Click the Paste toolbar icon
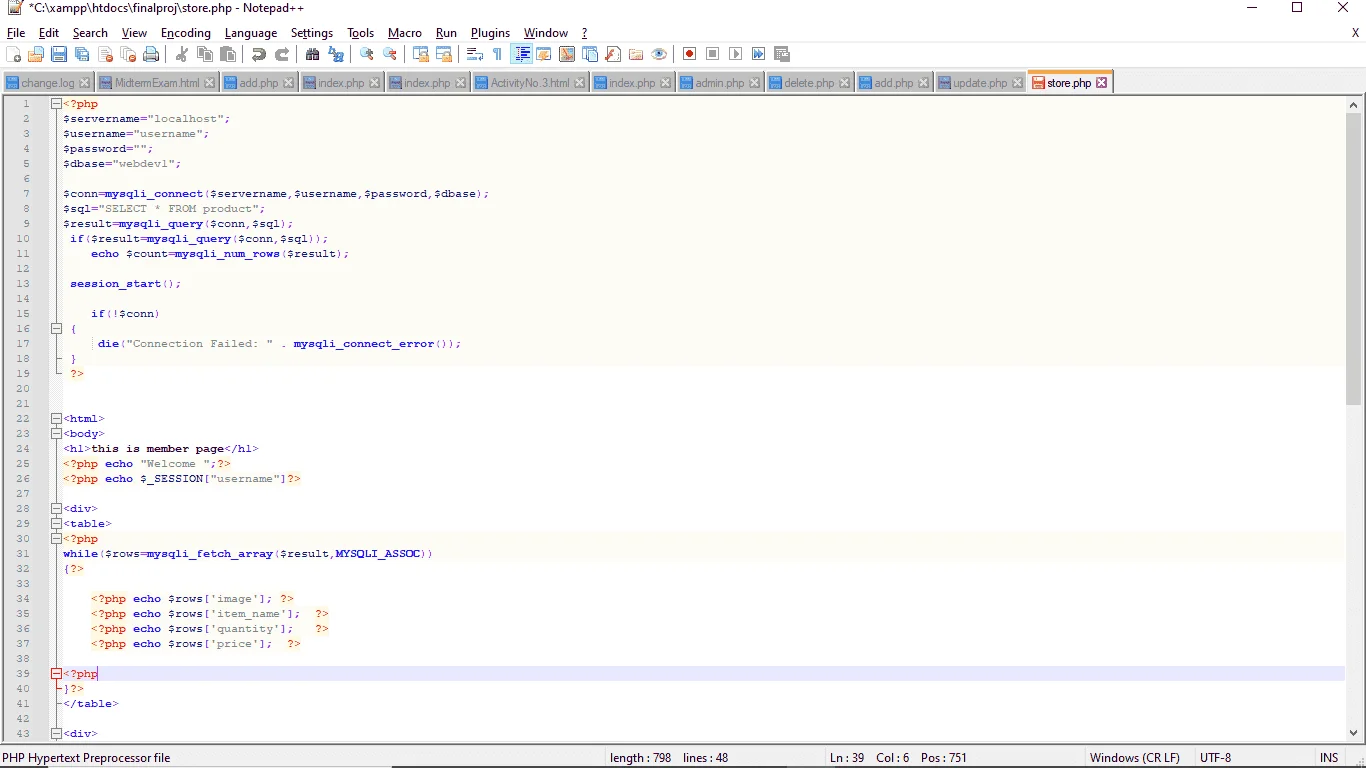The image size is (1366, 768). (x=228, y=54)
